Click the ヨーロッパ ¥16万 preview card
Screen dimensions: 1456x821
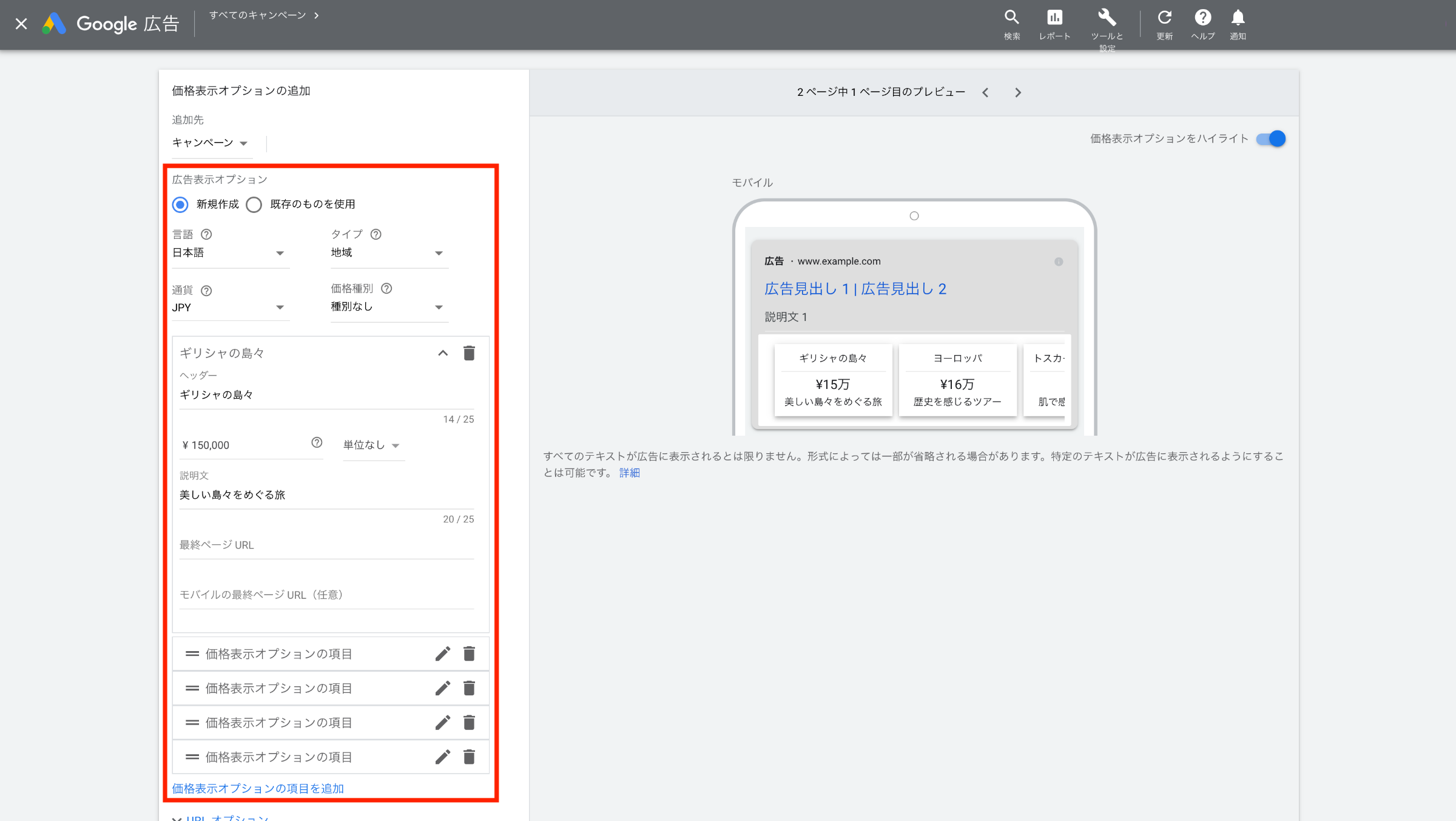(x=957, y=380)
